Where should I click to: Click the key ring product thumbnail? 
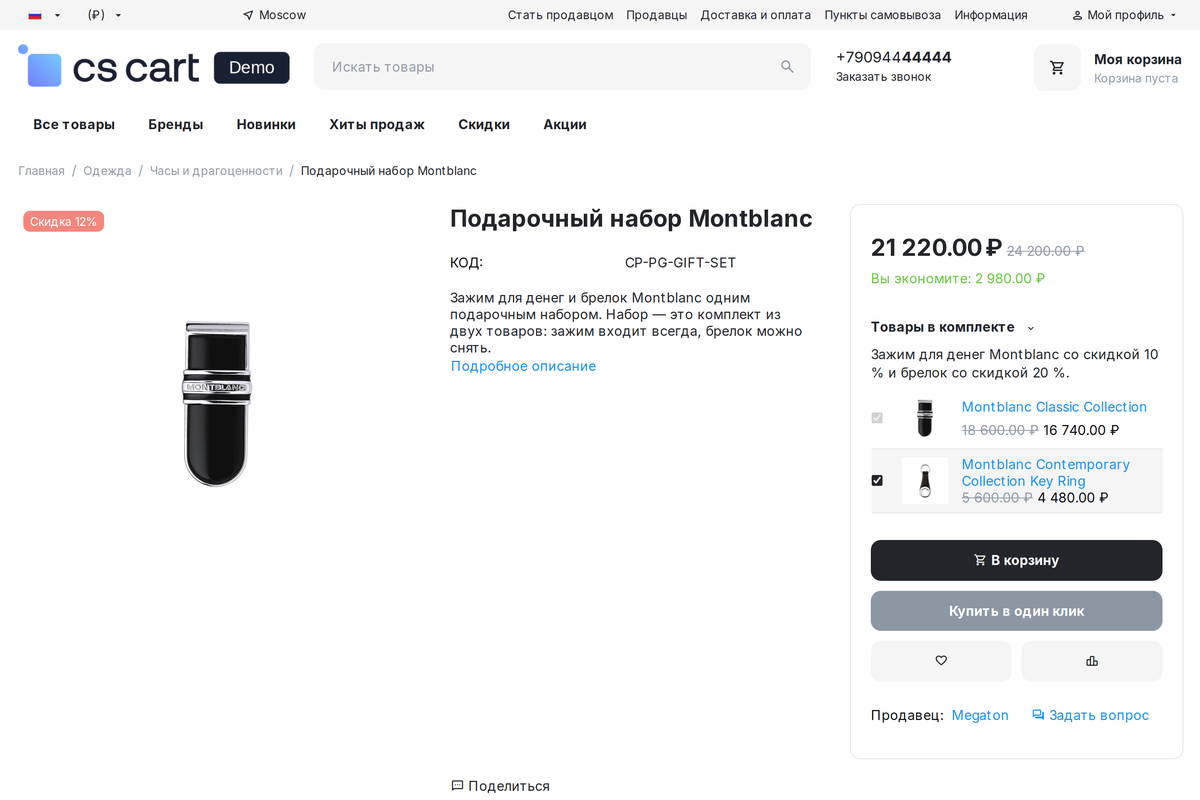925,481
